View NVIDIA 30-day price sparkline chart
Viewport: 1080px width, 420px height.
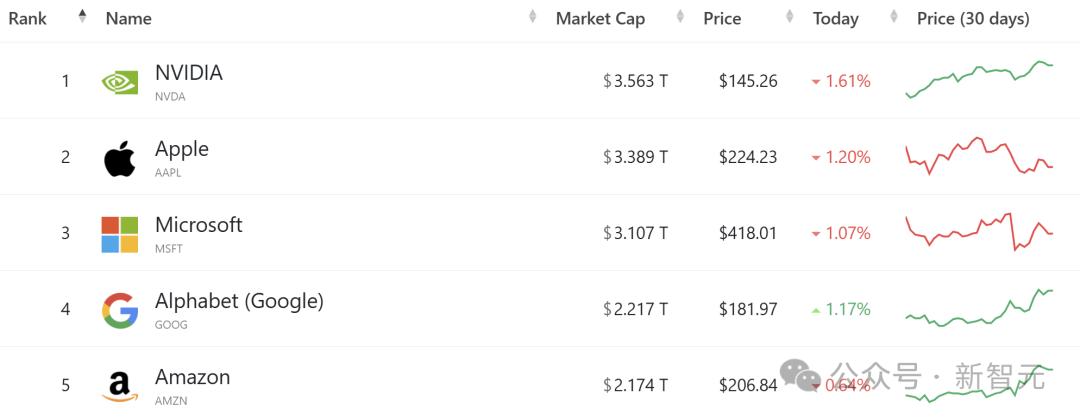tap(979, 80)
